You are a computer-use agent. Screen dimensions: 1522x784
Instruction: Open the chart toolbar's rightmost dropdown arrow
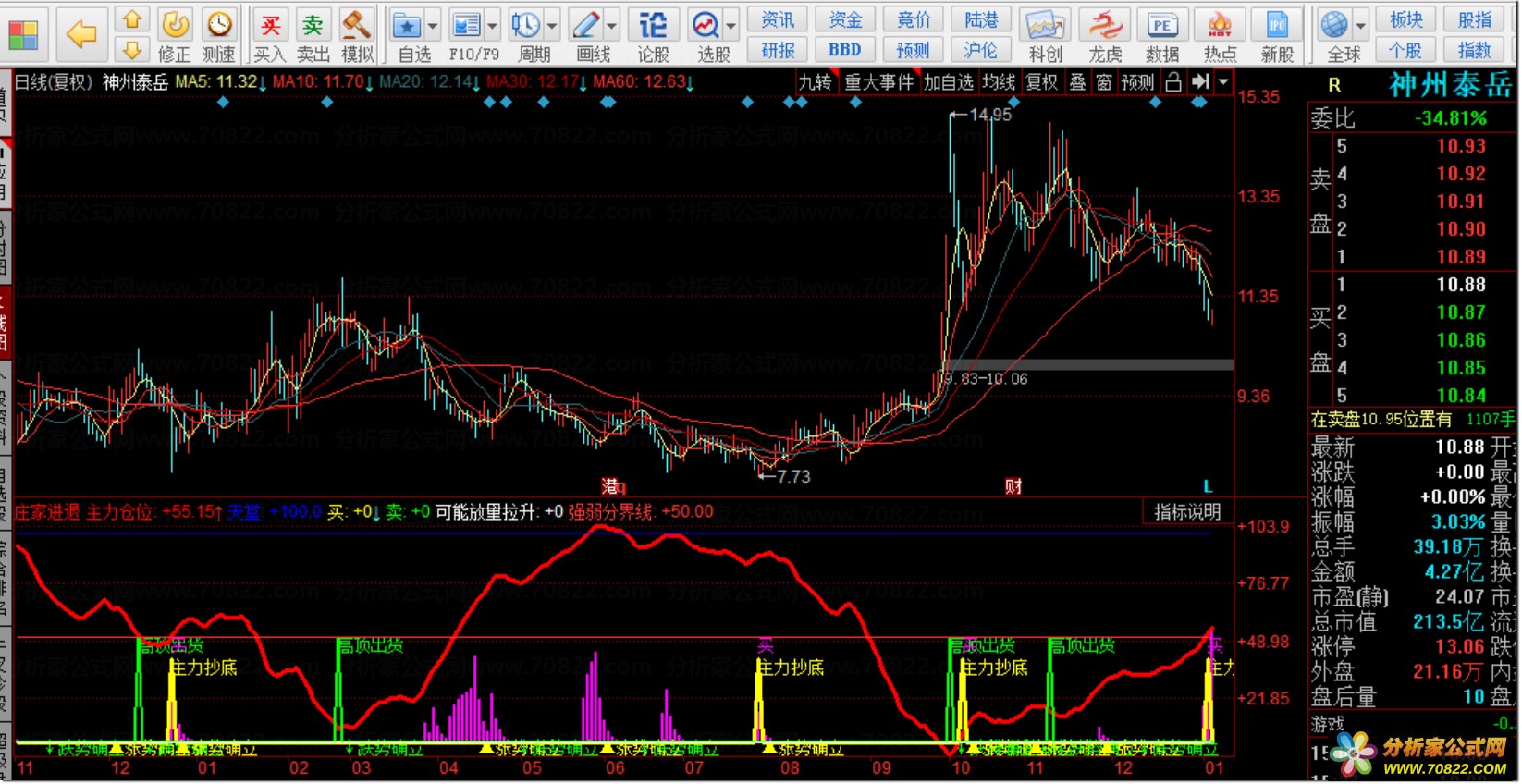coord(1223,82)
